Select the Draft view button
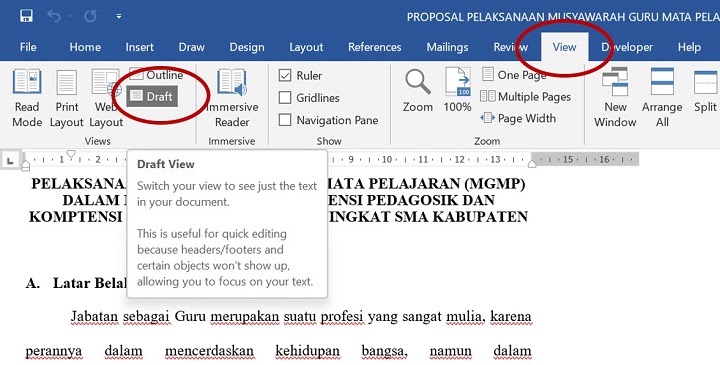The height and width of the screenshot is (365, 720). click(x=152, y=96)
